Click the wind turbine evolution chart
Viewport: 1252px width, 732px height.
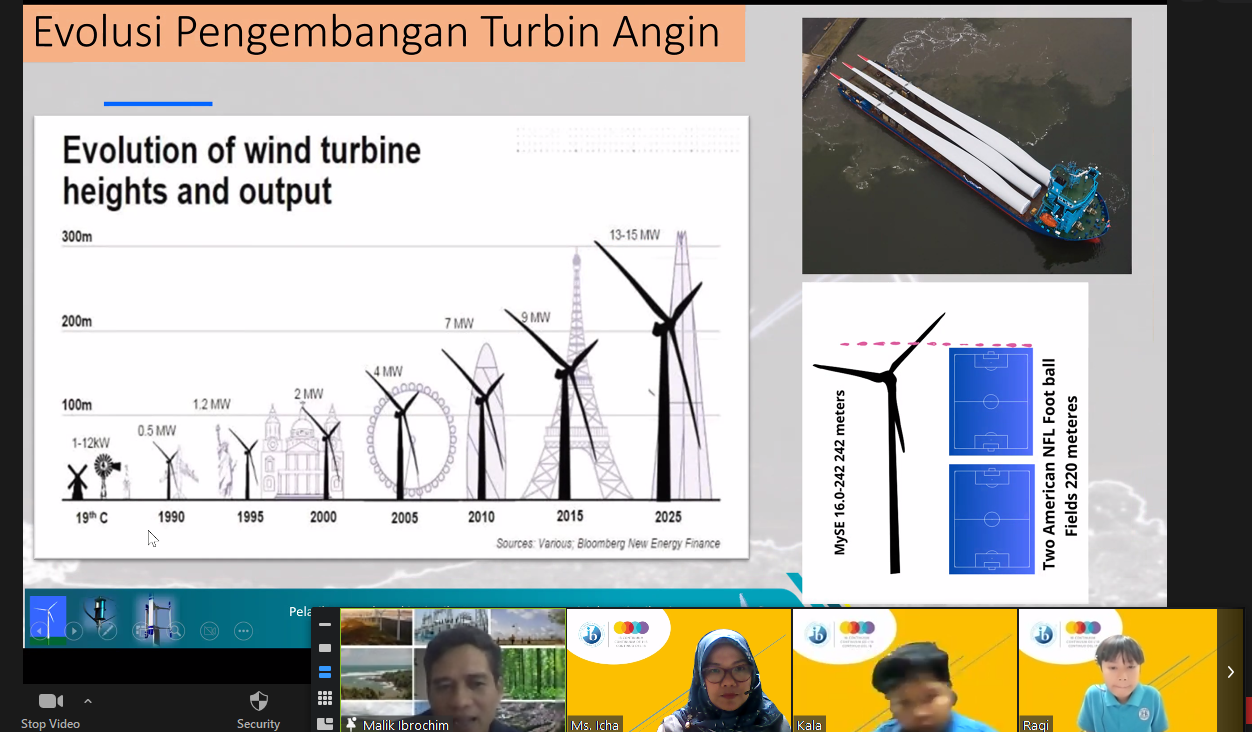point(391,336)
